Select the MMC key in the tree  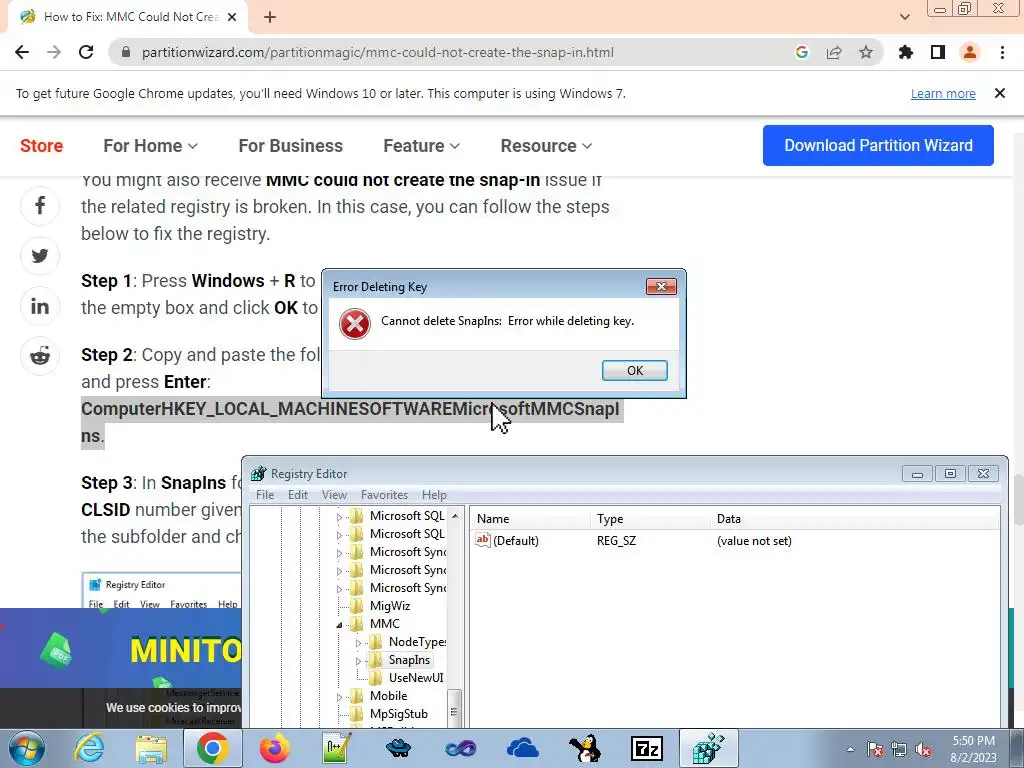pos(384,624)
